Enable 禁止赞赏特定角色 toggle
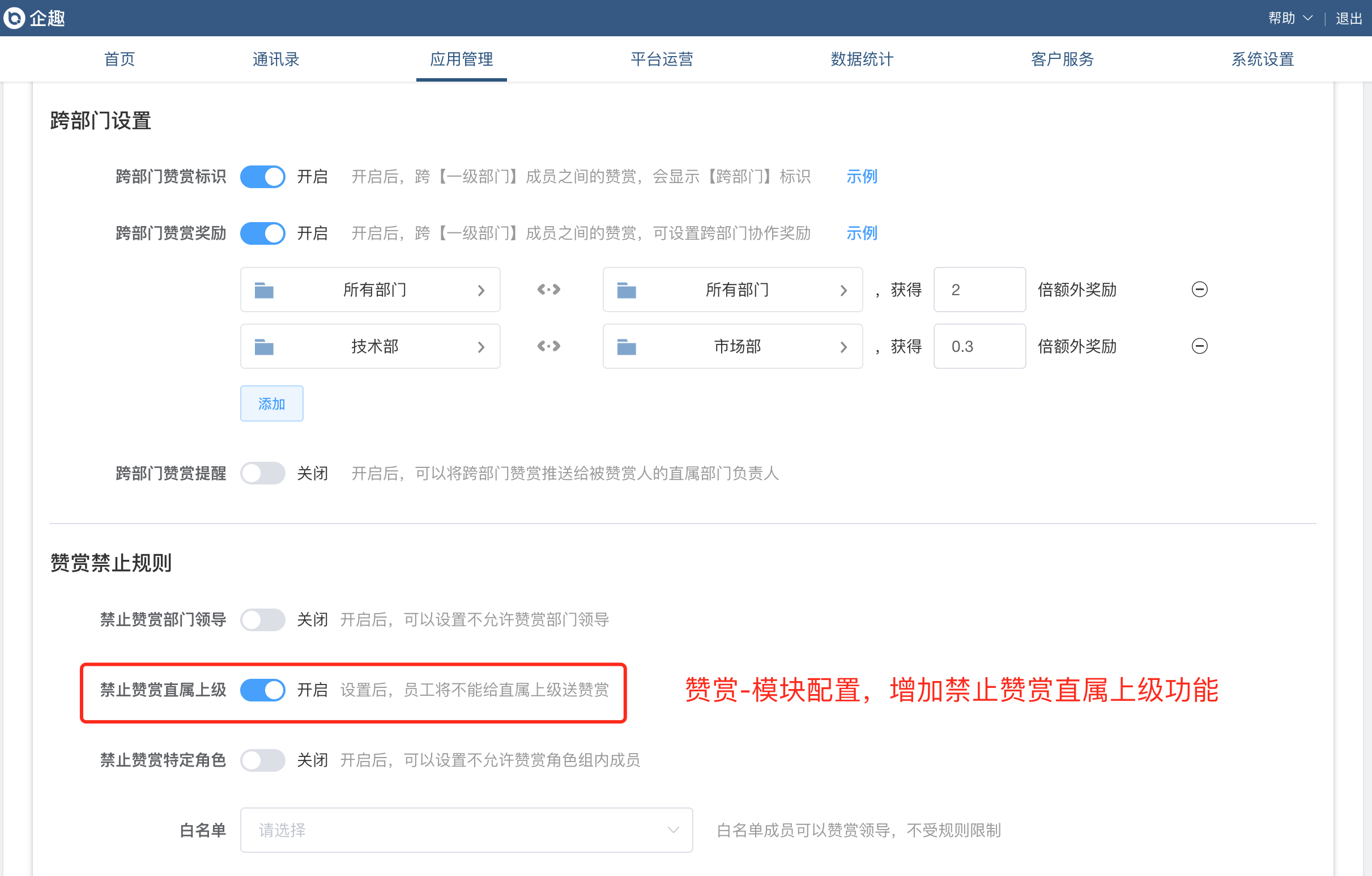 (263, 760)
